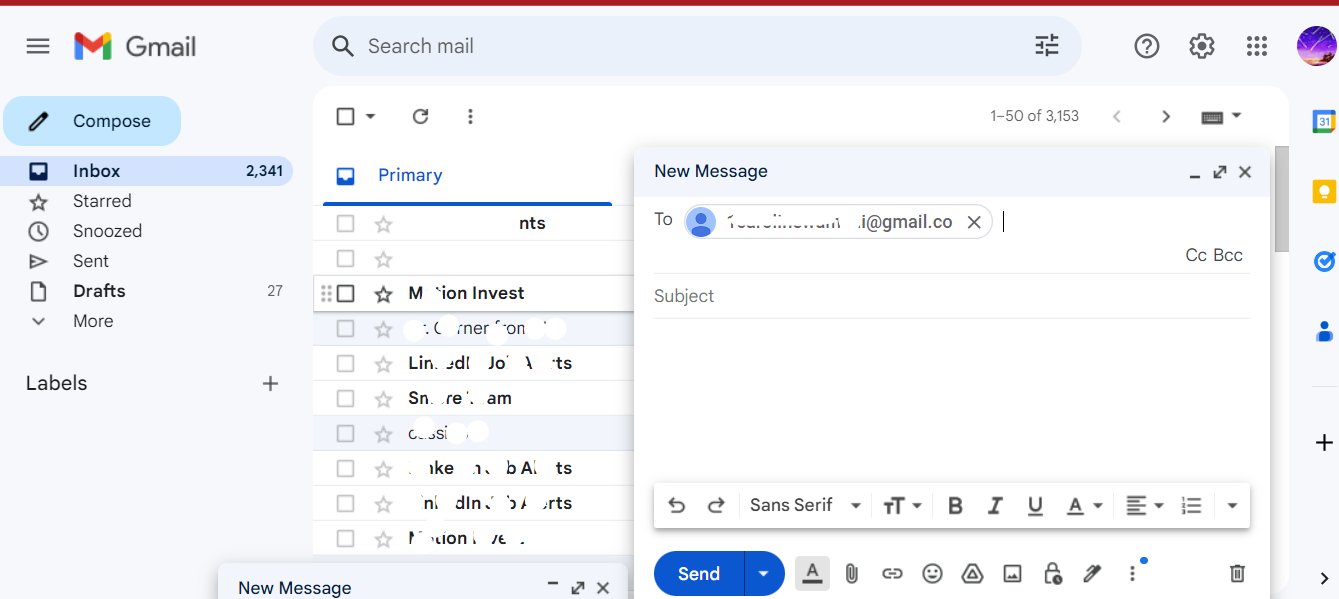1339x599 pixels.
Task: Open the Google Calendar panel in the sidebar
Action: [x=1324, y=121]
